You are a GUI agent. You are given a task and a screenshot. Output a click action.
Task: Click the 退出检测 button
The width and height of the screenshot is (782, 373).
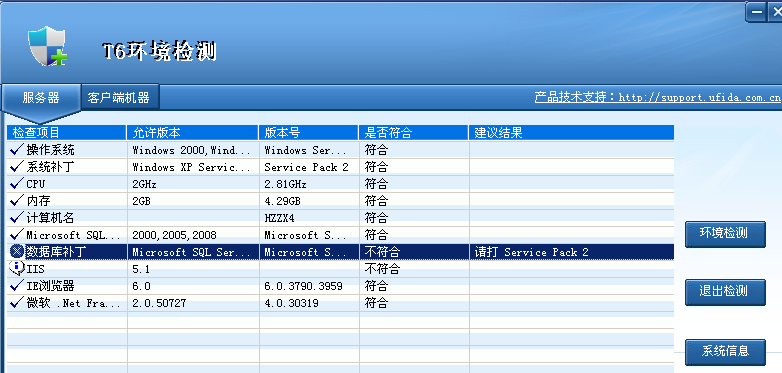[725, 292]
